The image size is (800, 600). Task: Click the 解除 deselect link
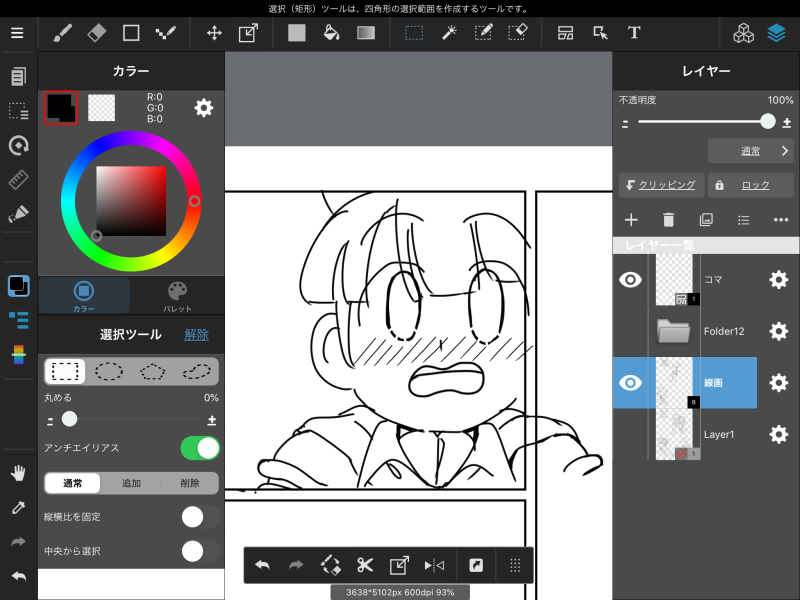[x=196, y=335]
